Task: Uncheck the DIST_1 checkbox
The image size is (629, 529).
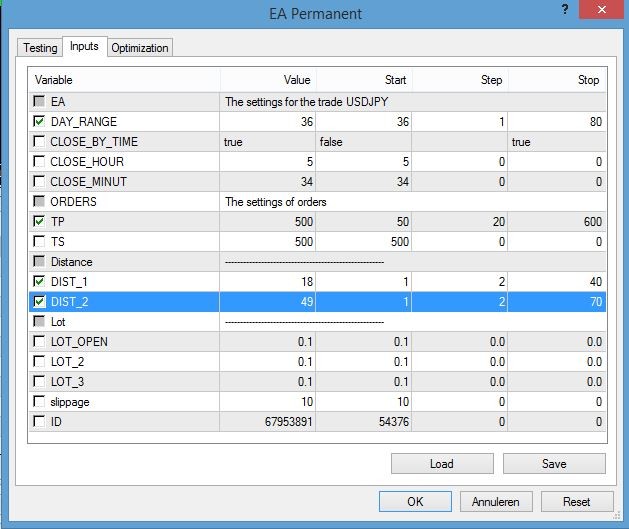Action: (39, 282)
